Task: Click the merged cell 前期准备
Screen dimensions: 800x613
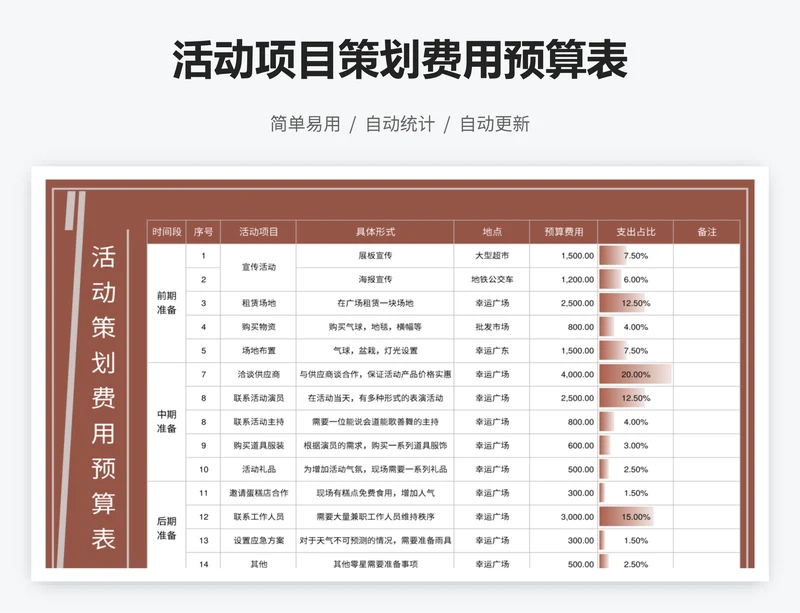Action: point(167,303)
